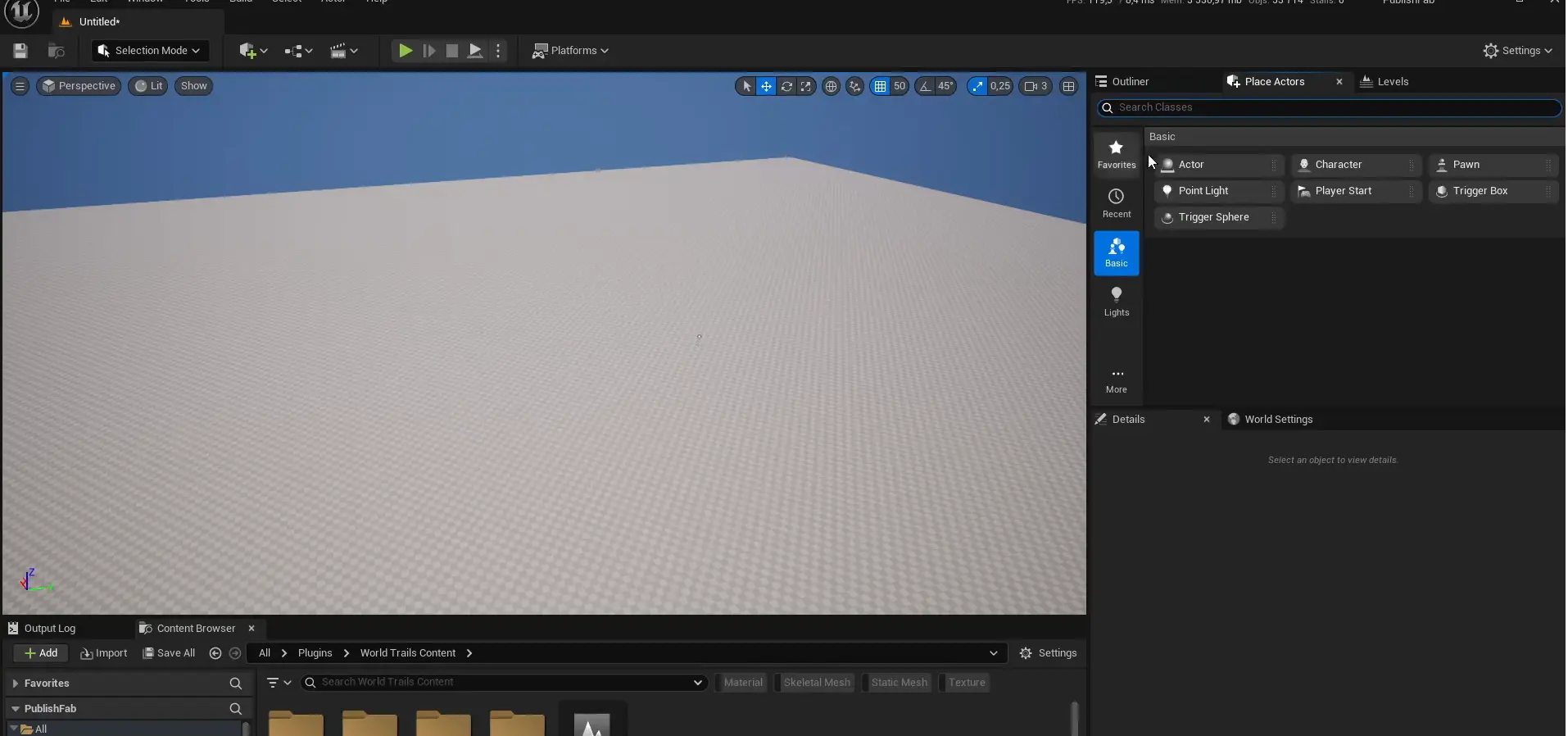Expand the Favorites section in Content Browser
This screenshot has height=736, width=1568.
(15, 684)
